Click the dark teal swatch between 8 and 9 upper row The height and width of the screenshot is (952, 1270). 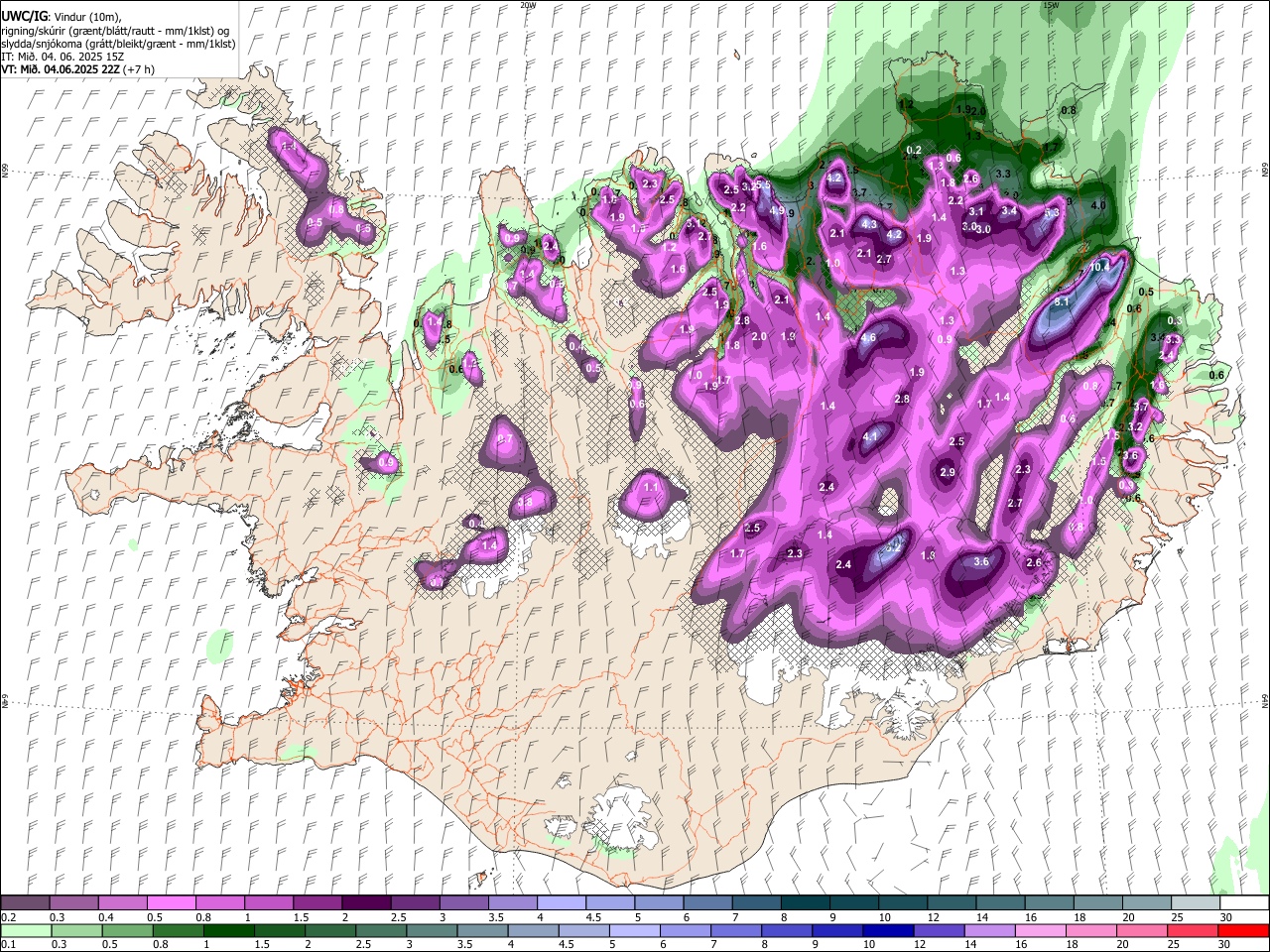(x=806, y=903)
